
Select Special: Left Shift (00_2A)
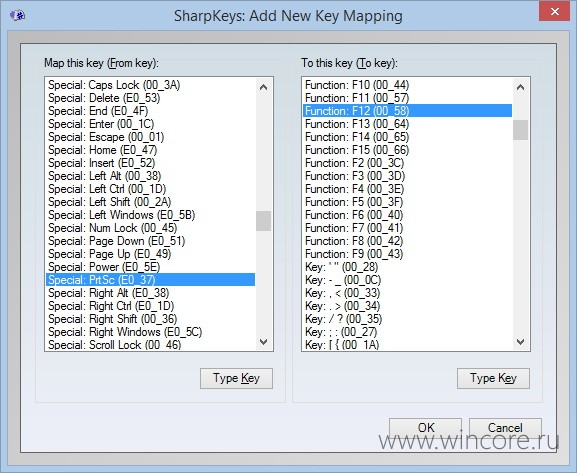pos(150,202)
